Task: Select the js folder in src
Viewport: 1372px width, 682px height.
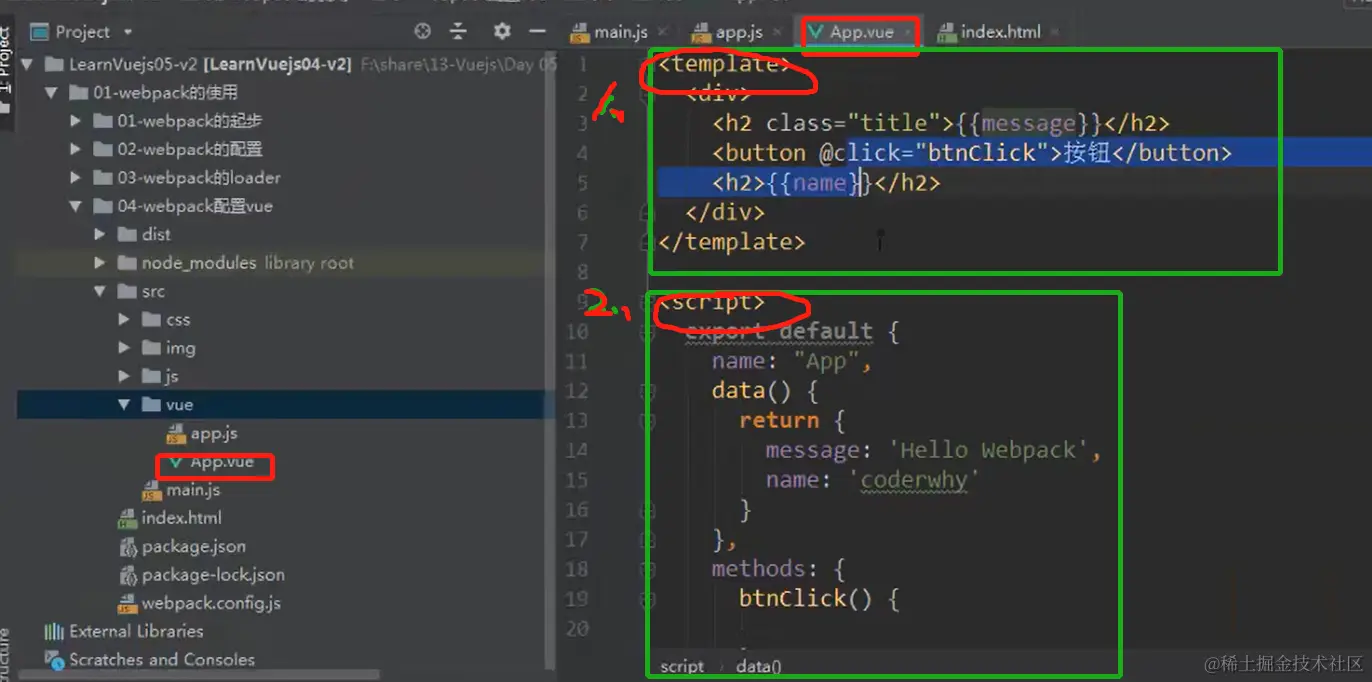Action: pyautogui.click(x=172, y=377)
